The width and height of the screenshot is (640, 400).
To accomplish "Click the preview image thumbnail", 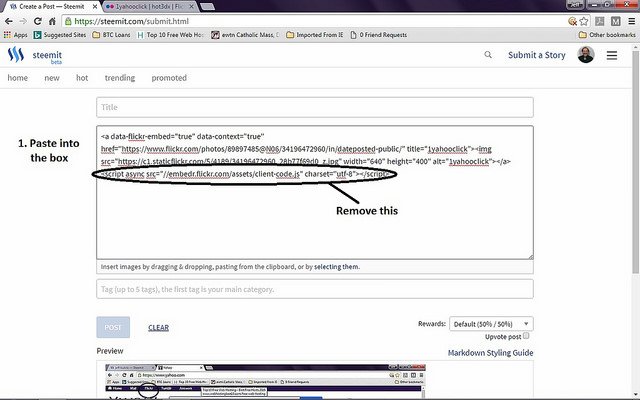I will click(265, 380).
